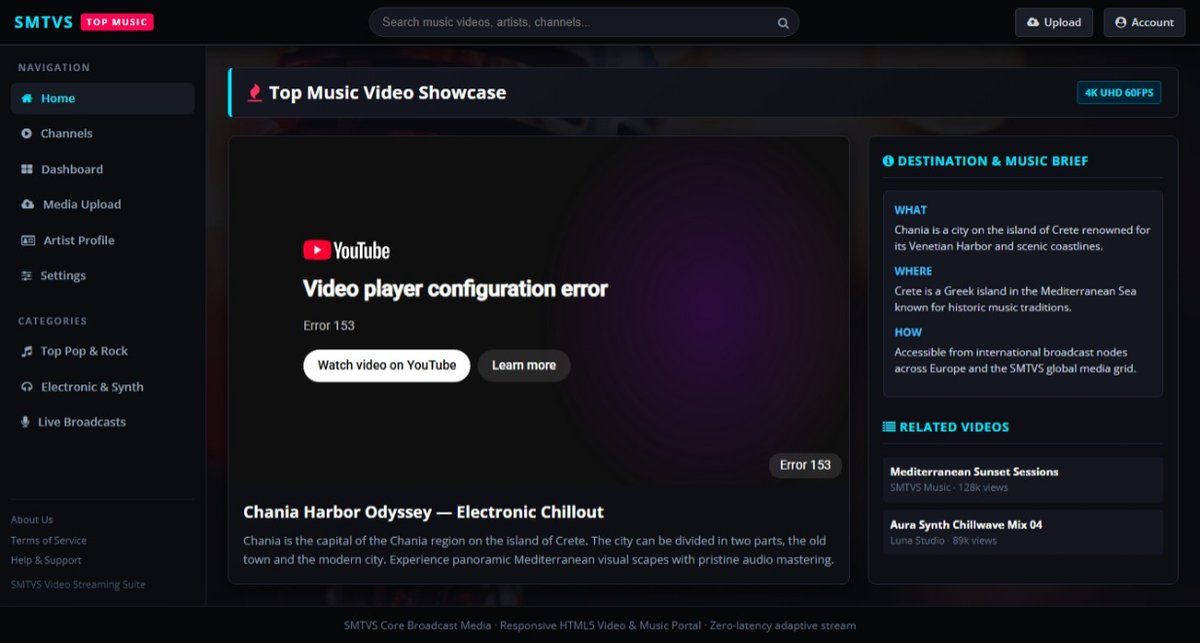The image size is (1200, 643).
Task: Open the Channels navigation item
Action: pos(102,134)
